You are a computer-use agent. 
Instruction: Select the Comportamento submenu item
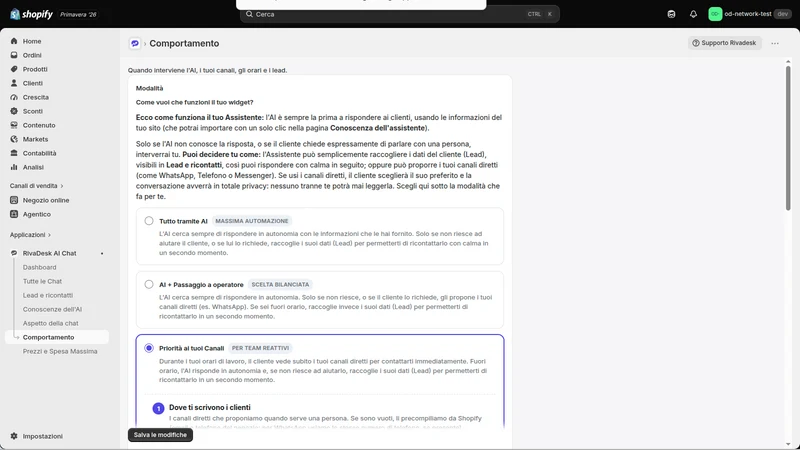pos(57,337)
